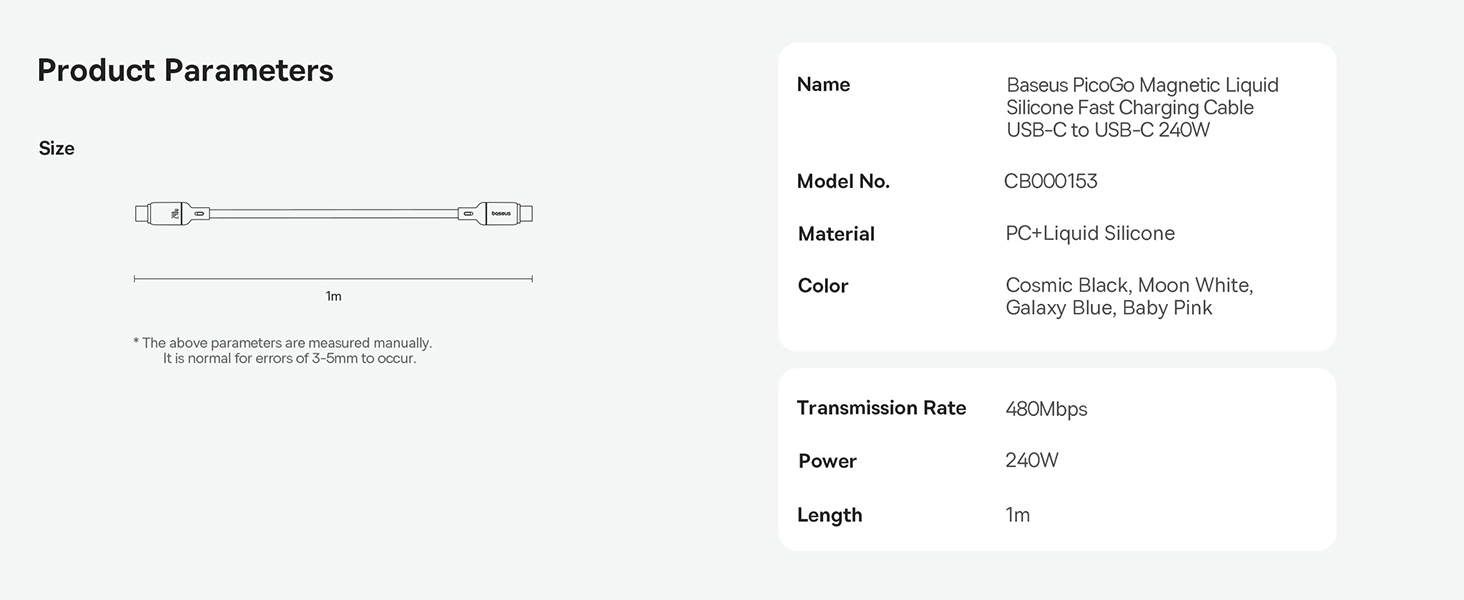Image resolution: width=1464 pixels, height=600 pixels.
Task: Click the manual measurement disclaimer note
Action: click(x=283, y=350)
